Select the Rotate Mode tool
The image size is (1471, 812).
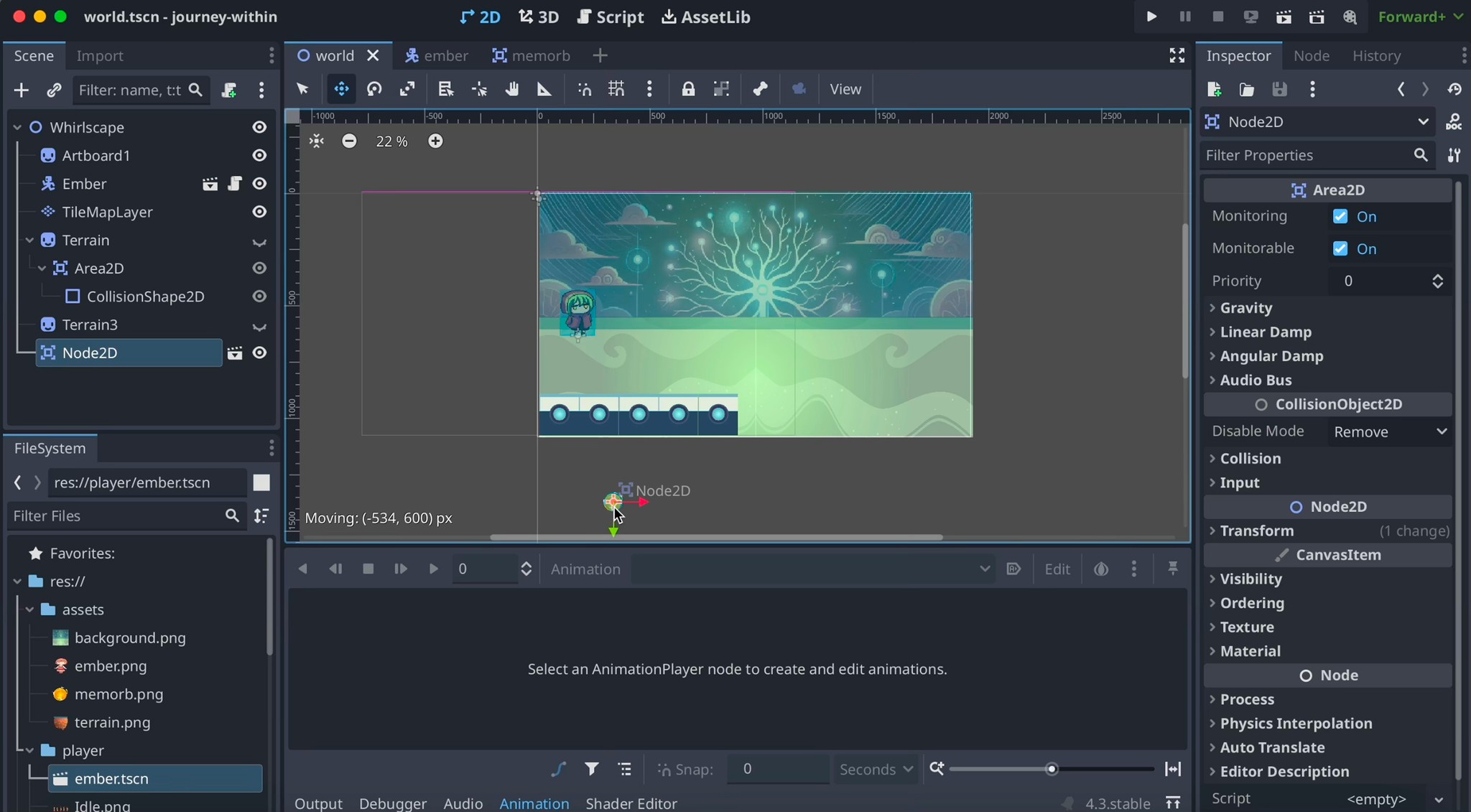(374, 89)
